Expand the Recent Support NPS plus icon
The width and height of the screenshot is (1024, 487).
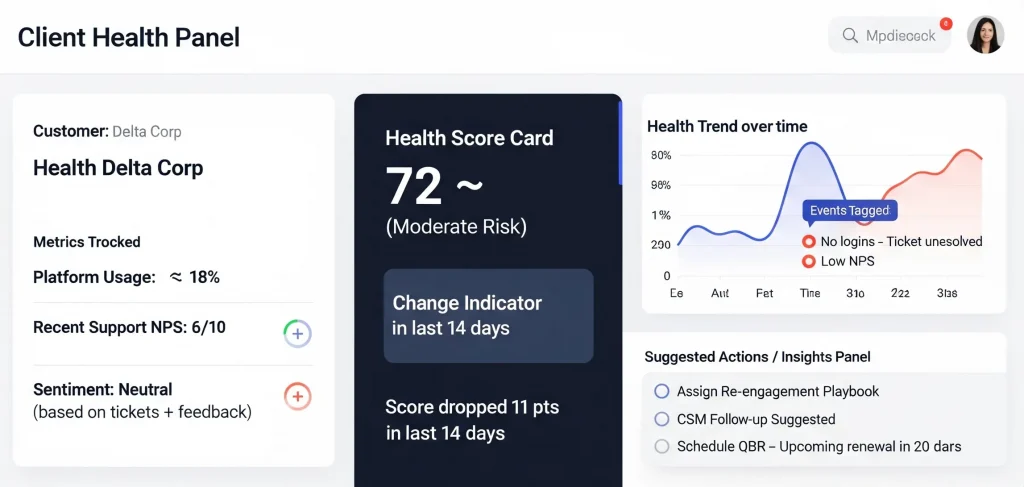coord(297,334)
